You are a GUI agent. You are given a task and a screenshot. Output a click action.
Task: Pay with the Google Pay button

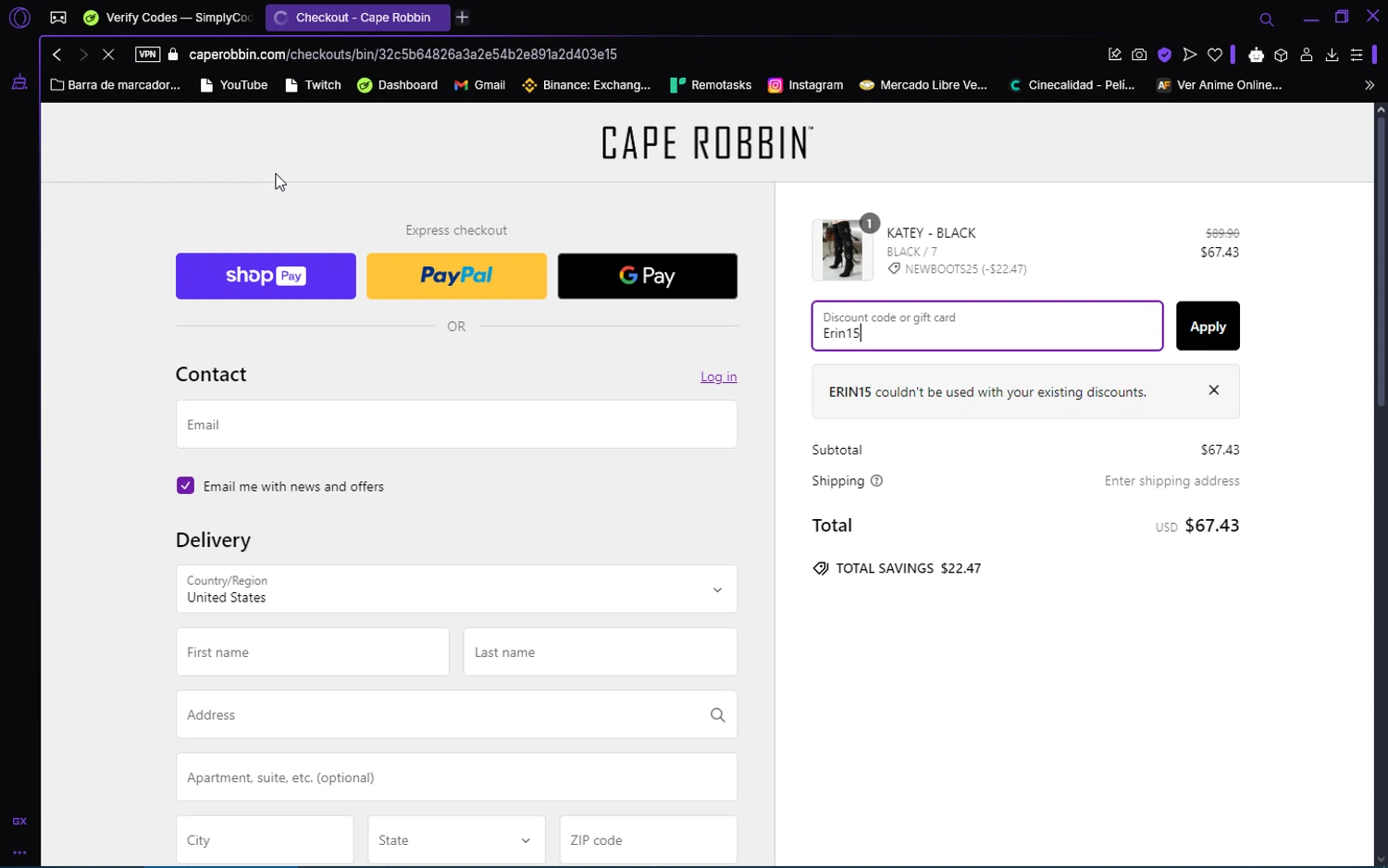pos(648,276)
